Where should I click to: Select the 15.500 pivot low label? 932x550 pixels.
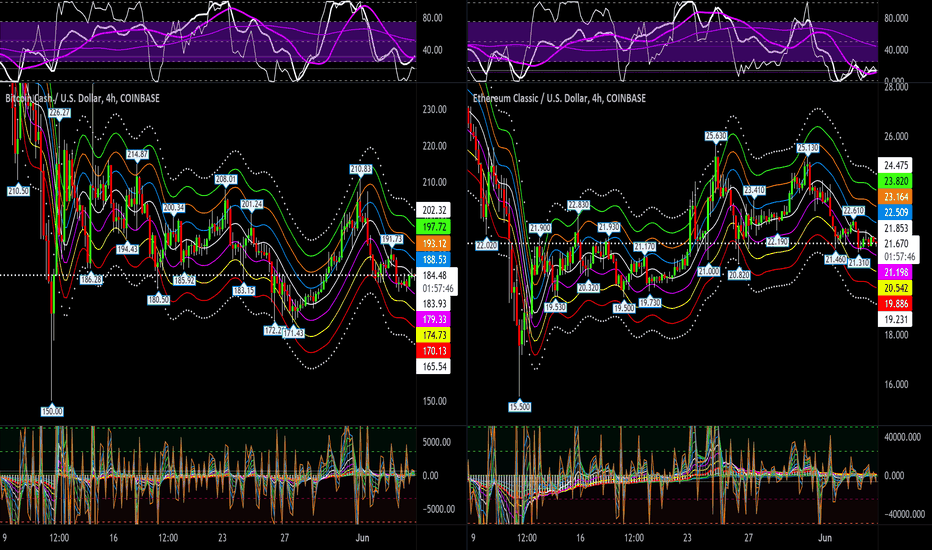pyautogui.click(x=519, y=407)
